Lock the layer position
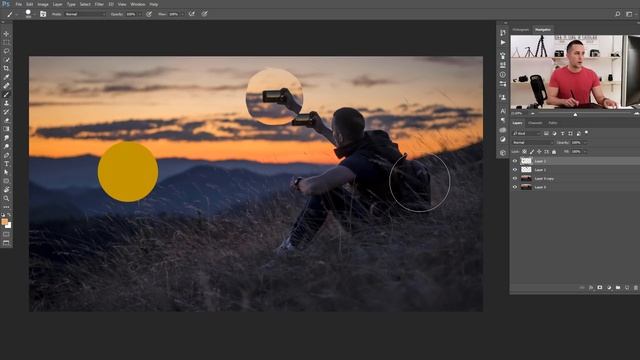The width and height of the screenshot is (640, 360). pyautogui.click(x=539, y=152)
